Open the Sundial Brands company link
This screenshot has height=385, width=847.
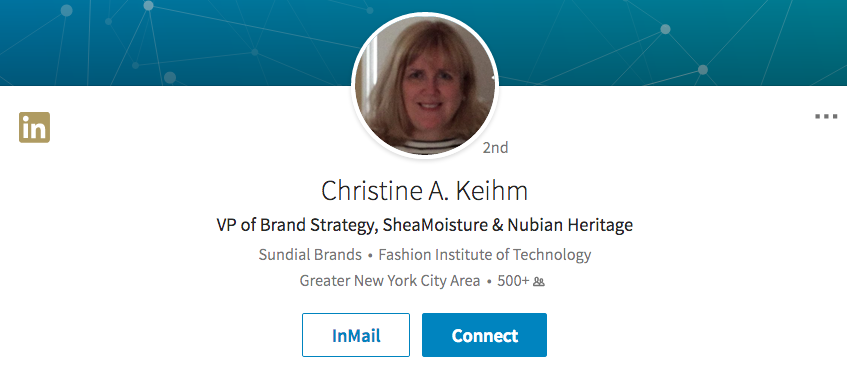[310, 254]
